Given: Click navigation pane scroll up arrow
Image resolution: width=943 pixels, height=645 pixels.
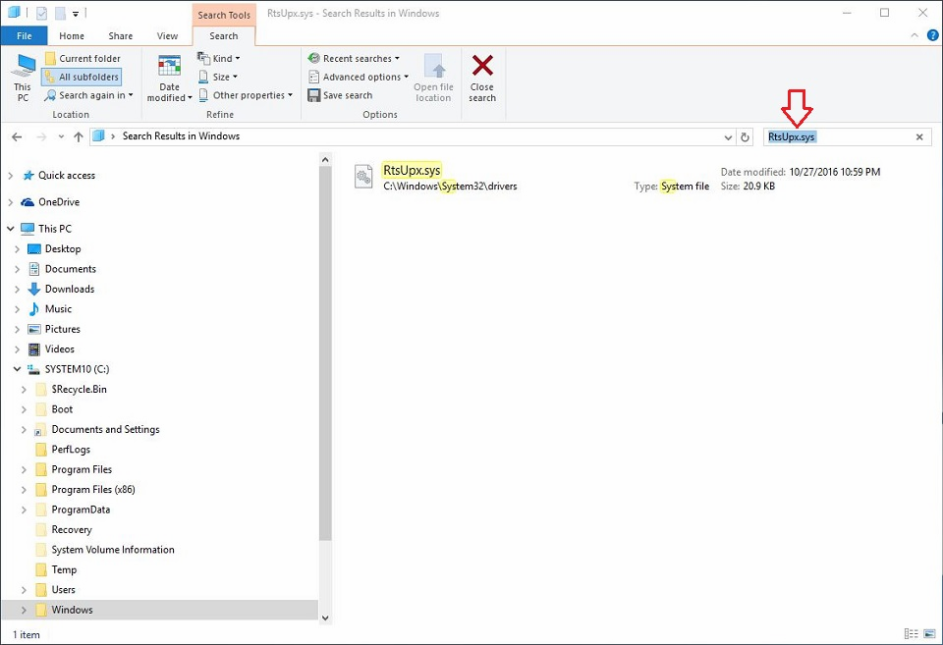Looking at the screenshot, I should click(325, 160).
